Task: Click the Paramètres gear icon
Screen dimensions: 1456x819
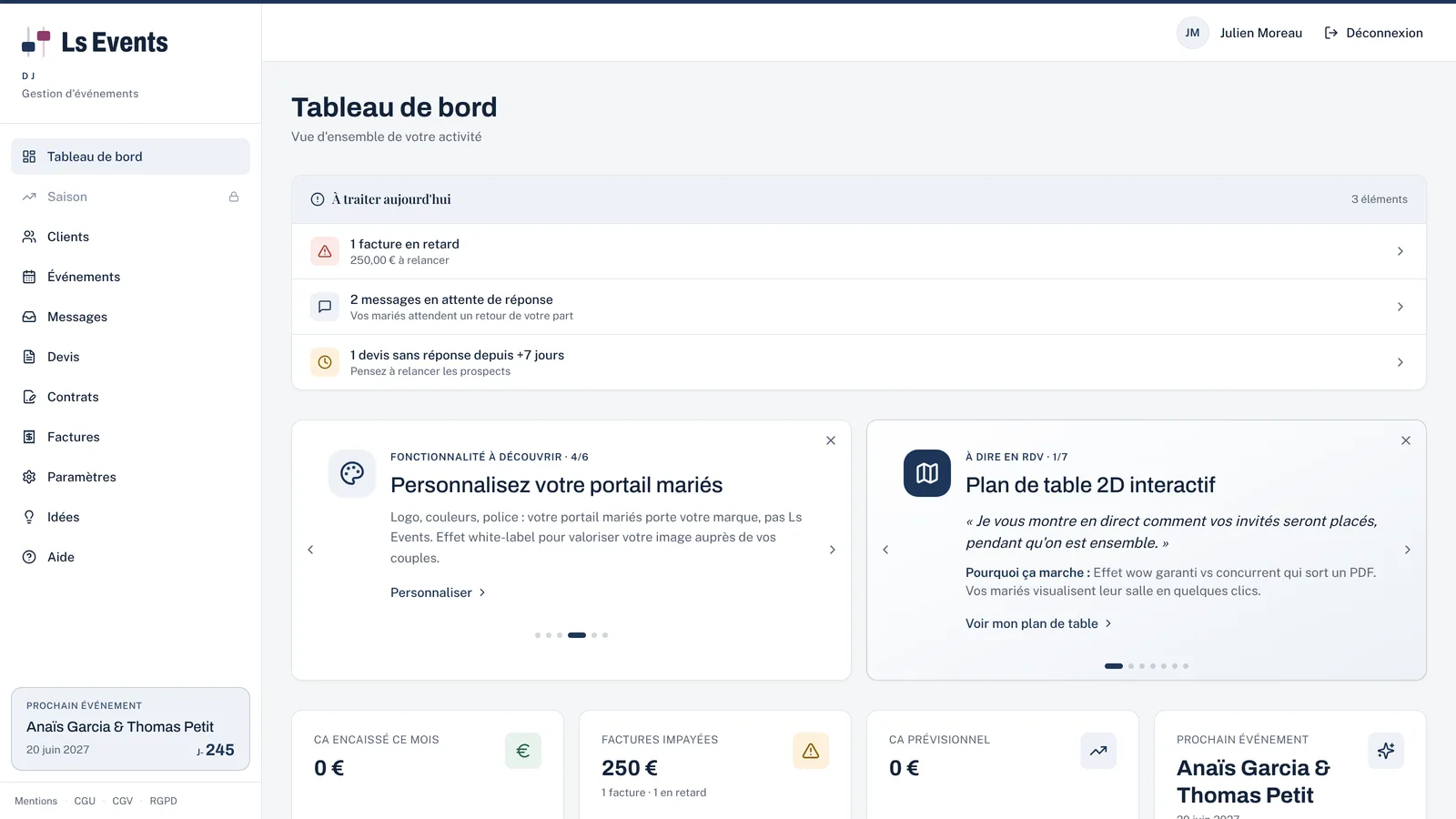Action: coord(29,477)
